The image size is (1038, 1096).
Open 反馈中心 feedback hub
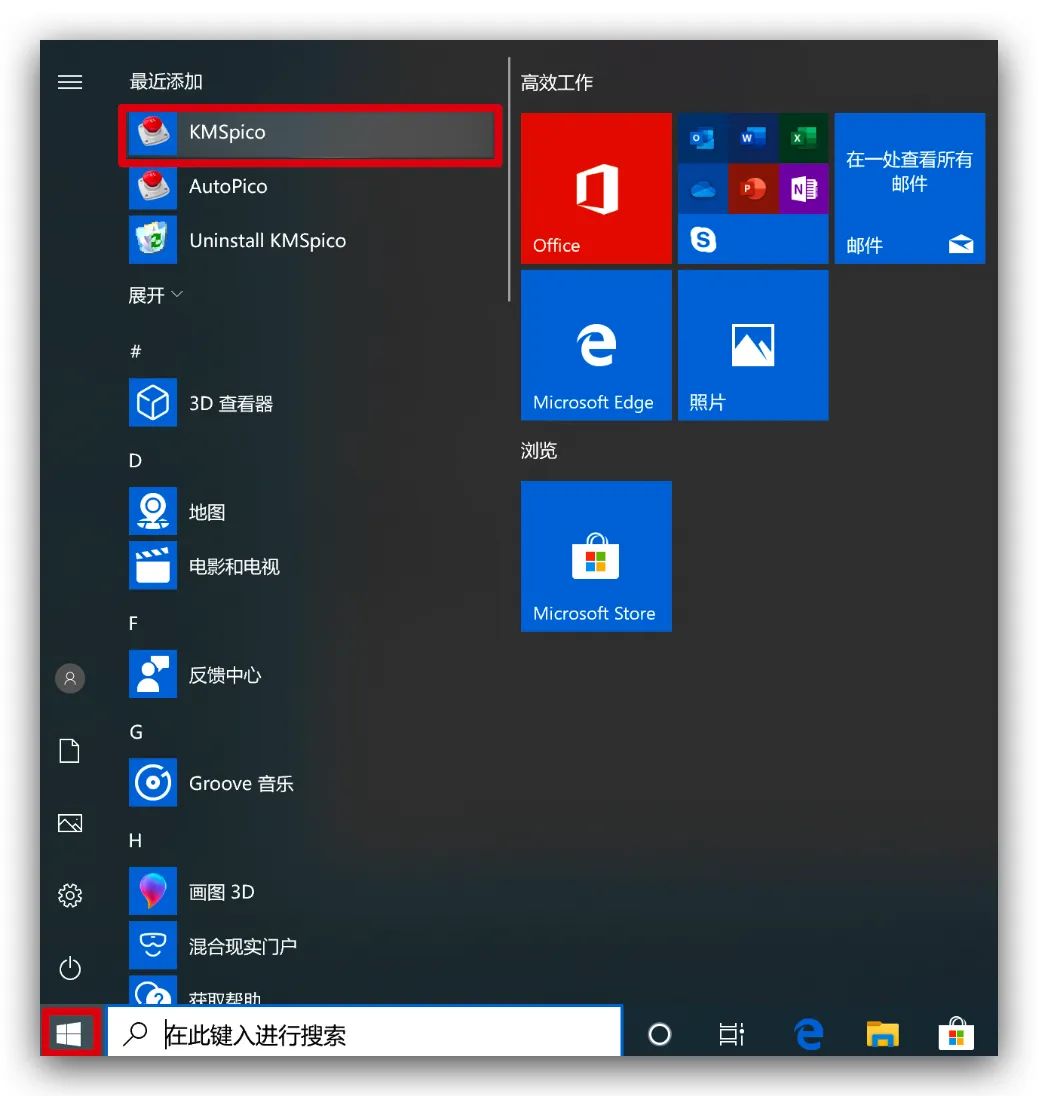(x=310, y=675)
